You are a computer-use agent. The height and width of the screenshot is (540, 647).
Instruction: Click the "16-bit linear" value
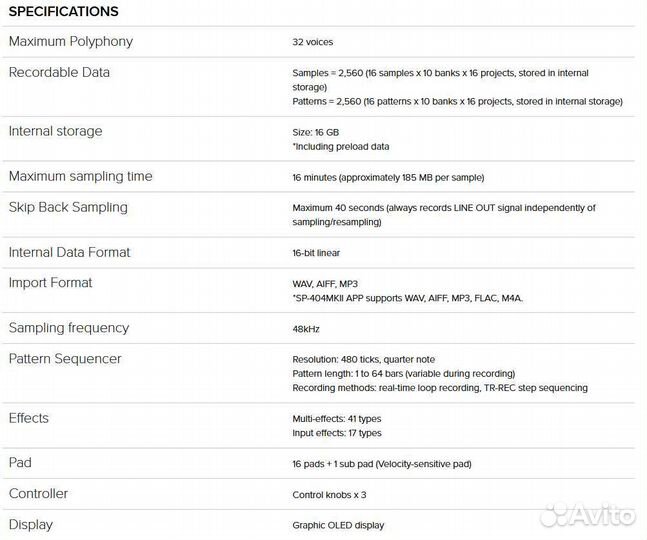tap(316, 253)
